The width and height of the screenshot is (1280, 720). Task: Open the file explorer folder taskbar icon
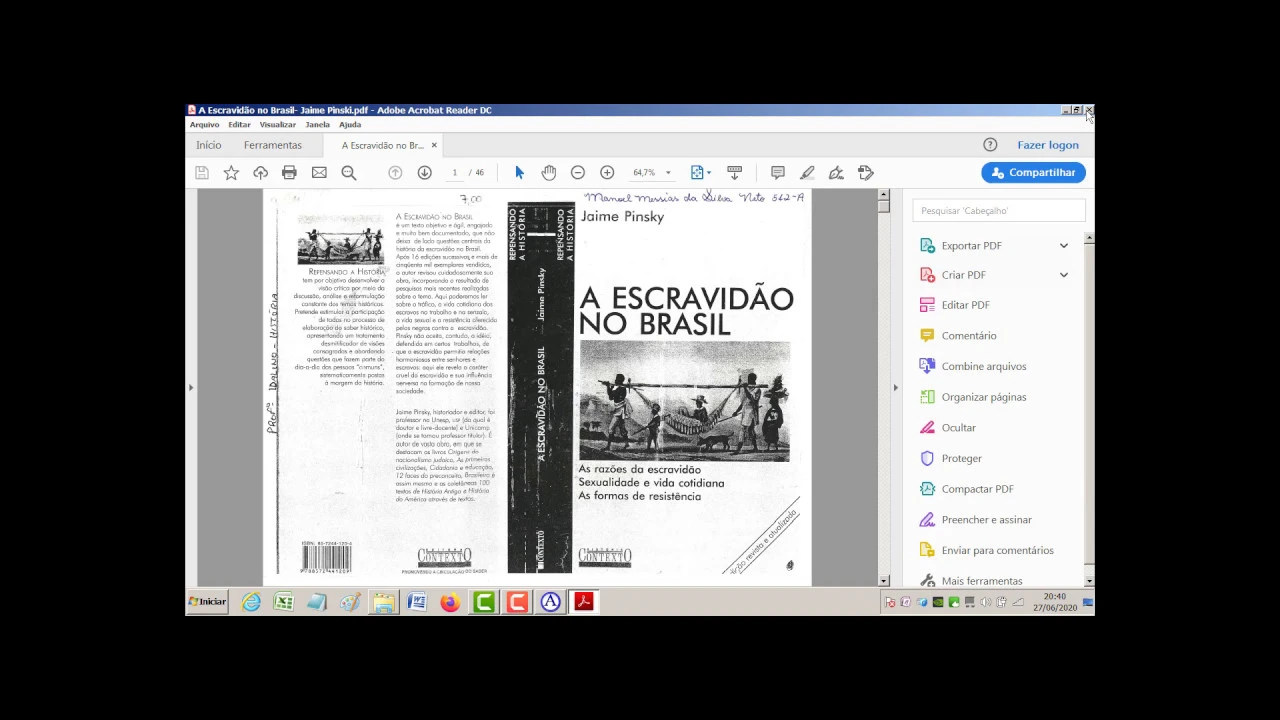[384, 602]
